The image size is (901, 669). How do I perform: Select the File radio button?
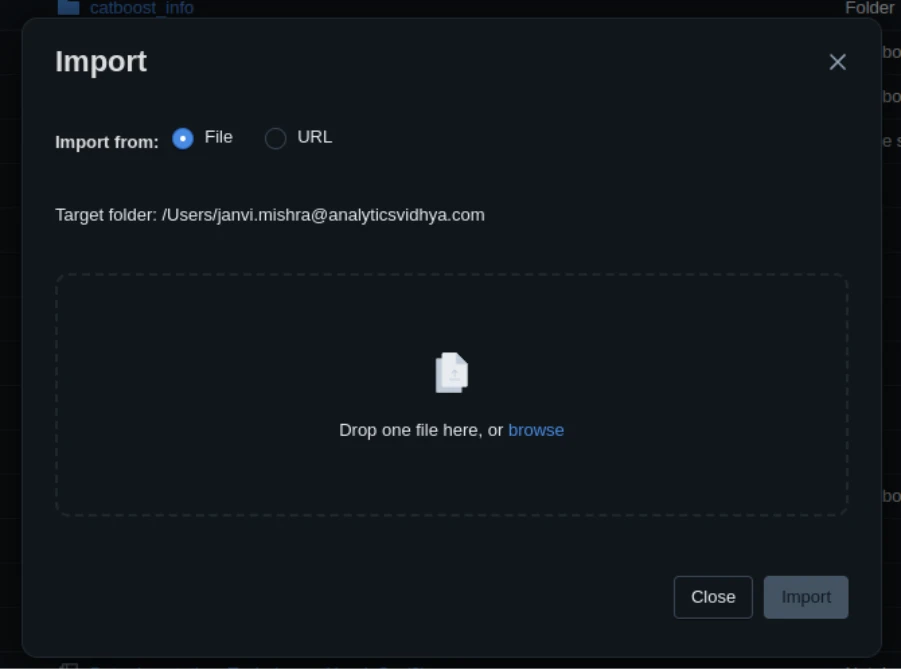pos(183,138)
